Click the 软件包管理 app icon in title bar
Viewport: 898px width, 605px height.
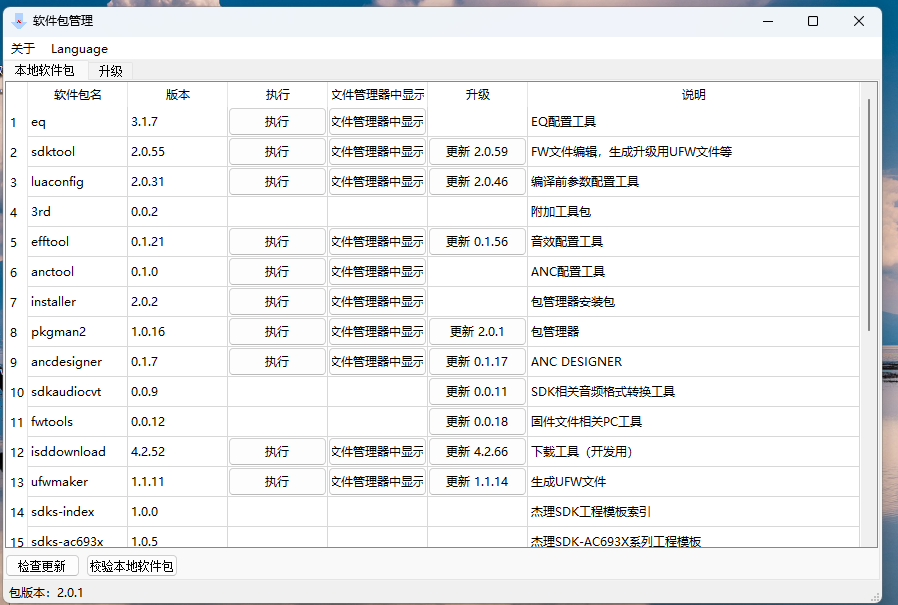point(19,21)
